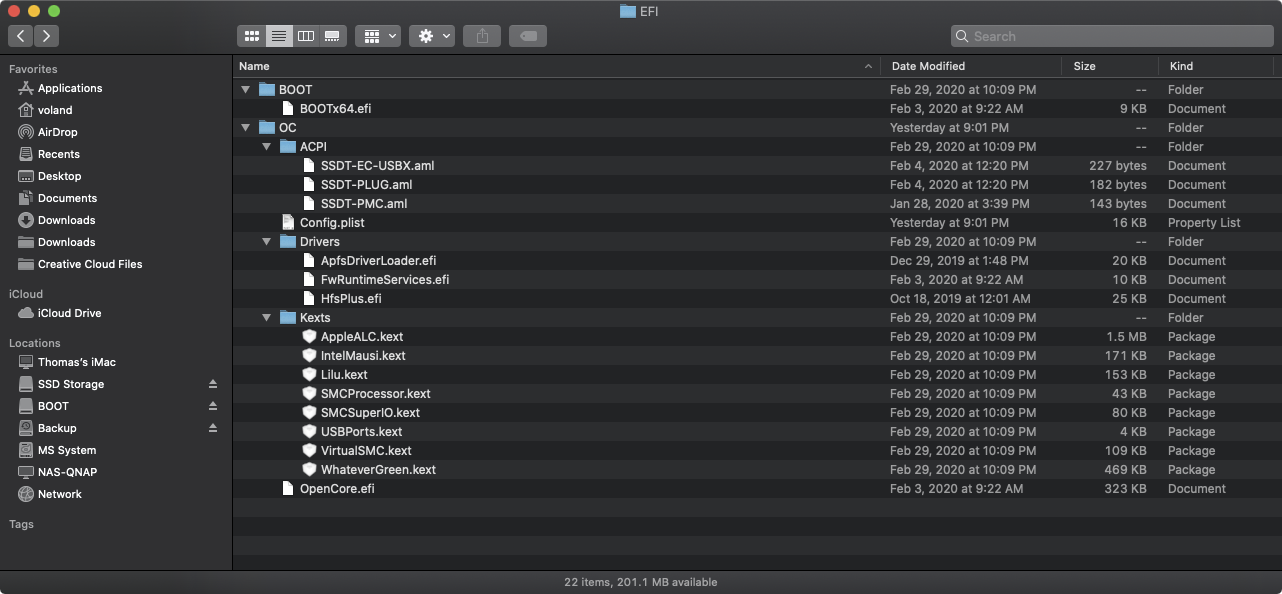Select the FwRuntimeServices.efi file
Viewport: 1282px width, 594px height.
[757, 280]
